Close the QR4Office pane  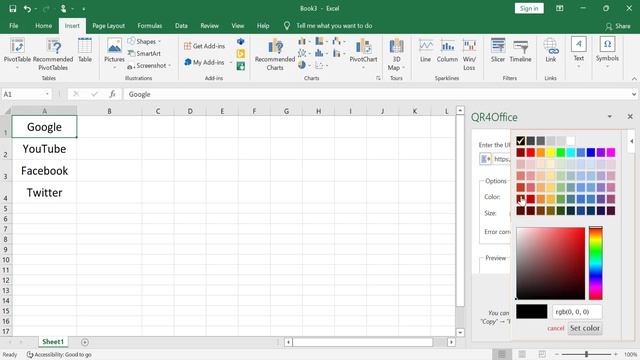[630, 116]
